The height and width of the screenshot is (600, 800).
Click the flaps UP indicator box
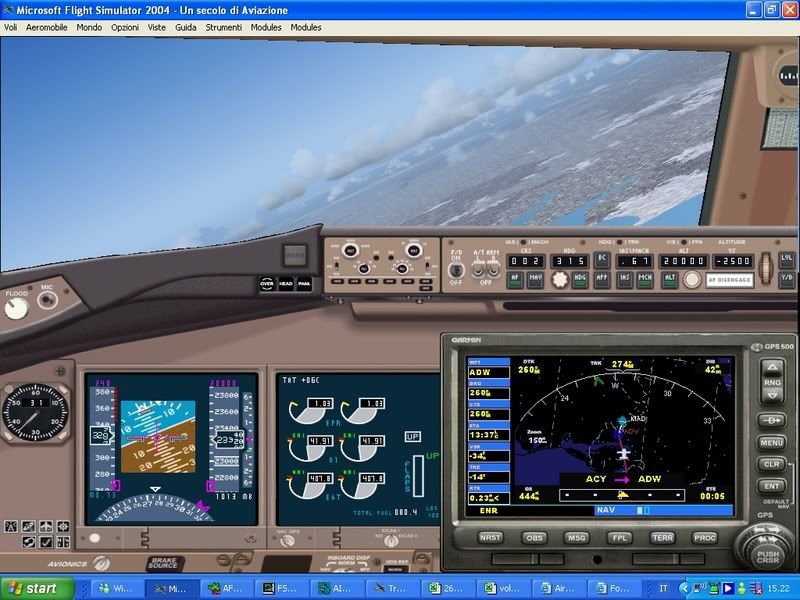(x=412, y=437)
